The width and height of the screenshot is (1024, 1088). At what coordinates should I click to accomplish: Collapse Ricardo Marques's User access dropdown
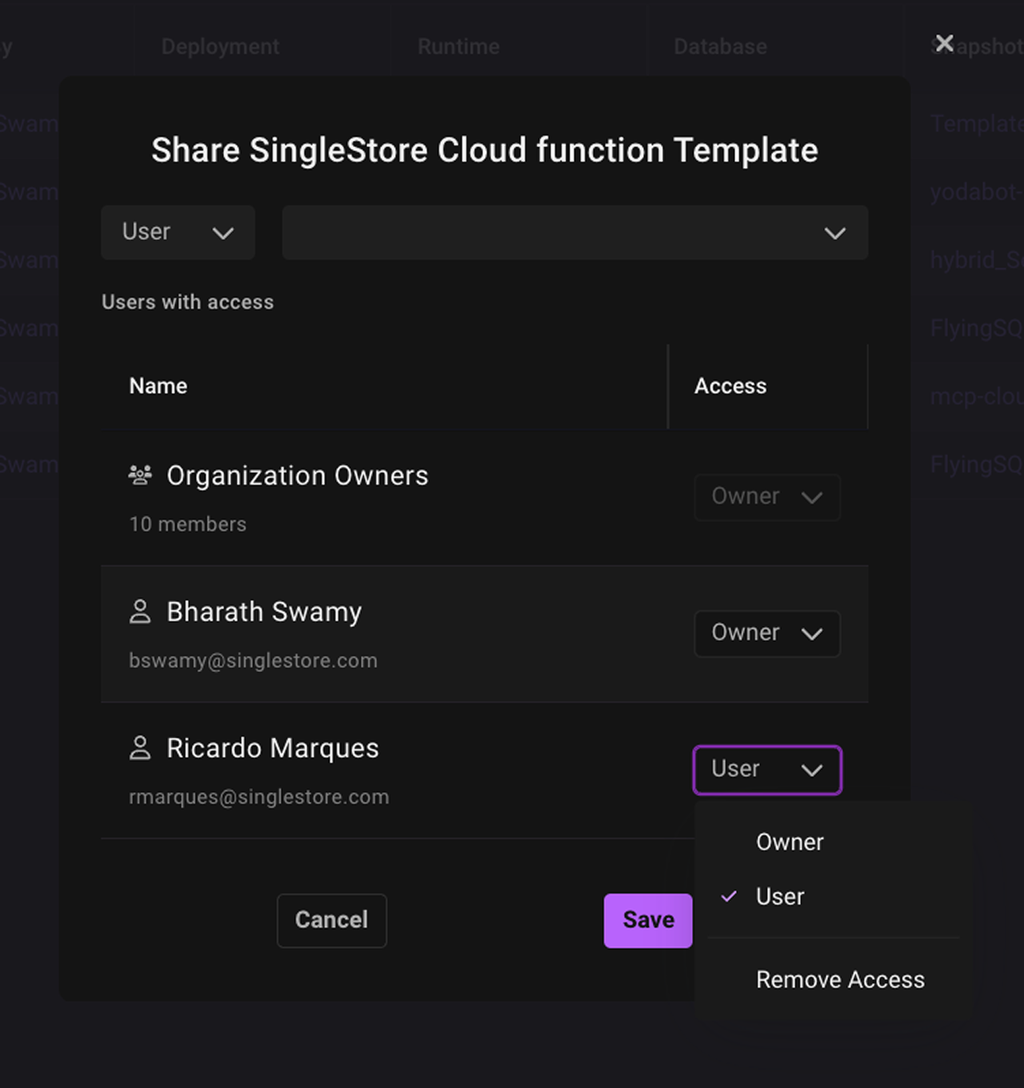click(767, 770)
